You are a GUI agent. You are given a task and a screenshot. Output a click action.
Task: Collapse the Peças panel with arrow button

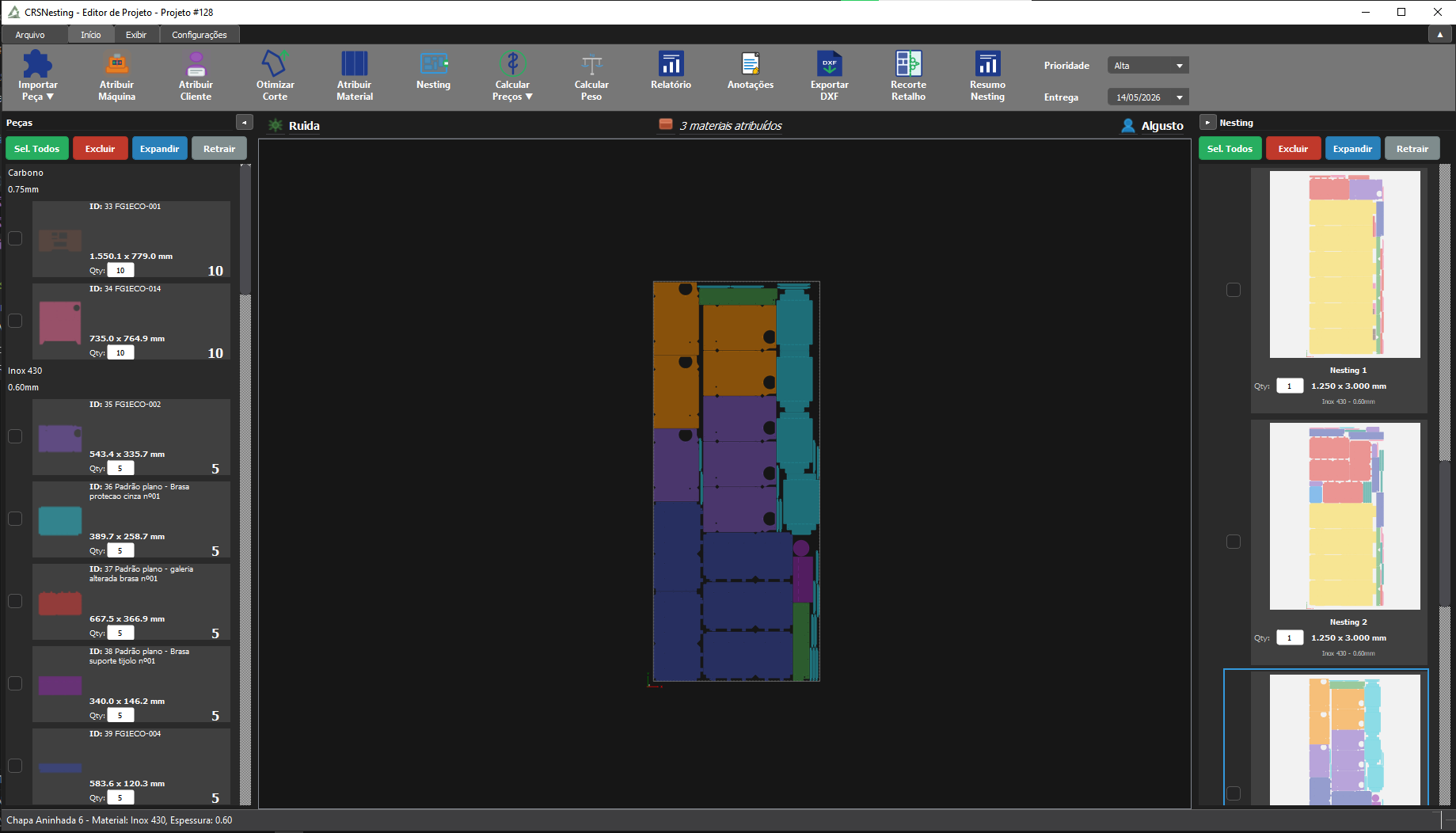click(x=244, y=123)
